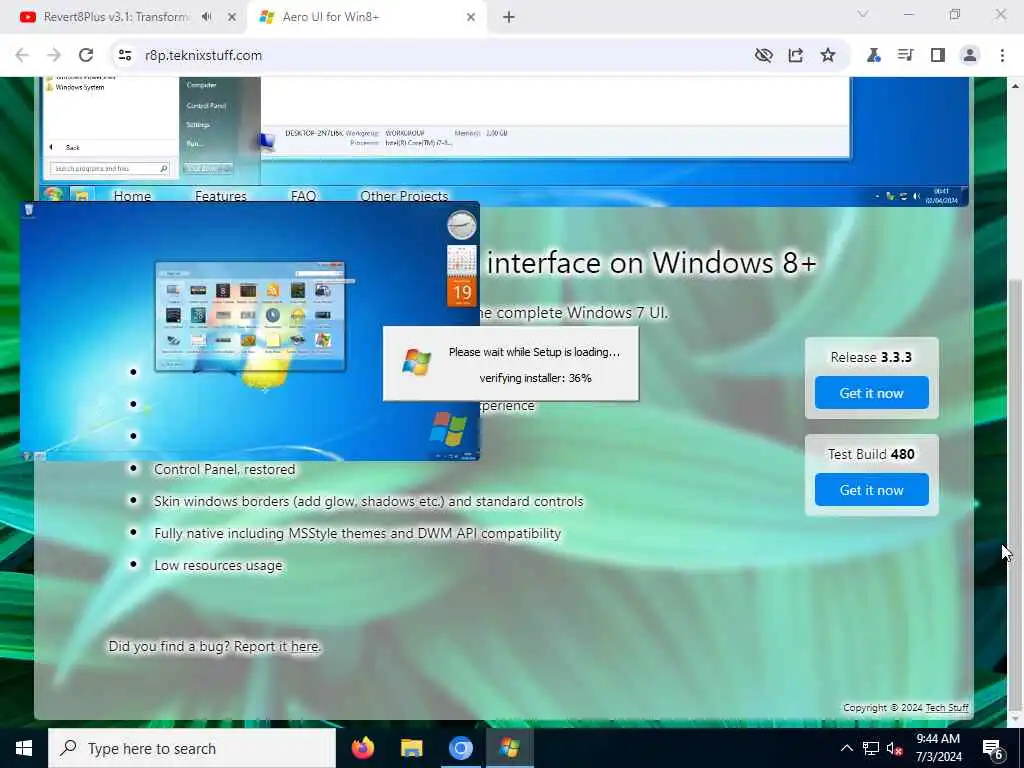Open the Other Projects nav link

tap(404, 196)
